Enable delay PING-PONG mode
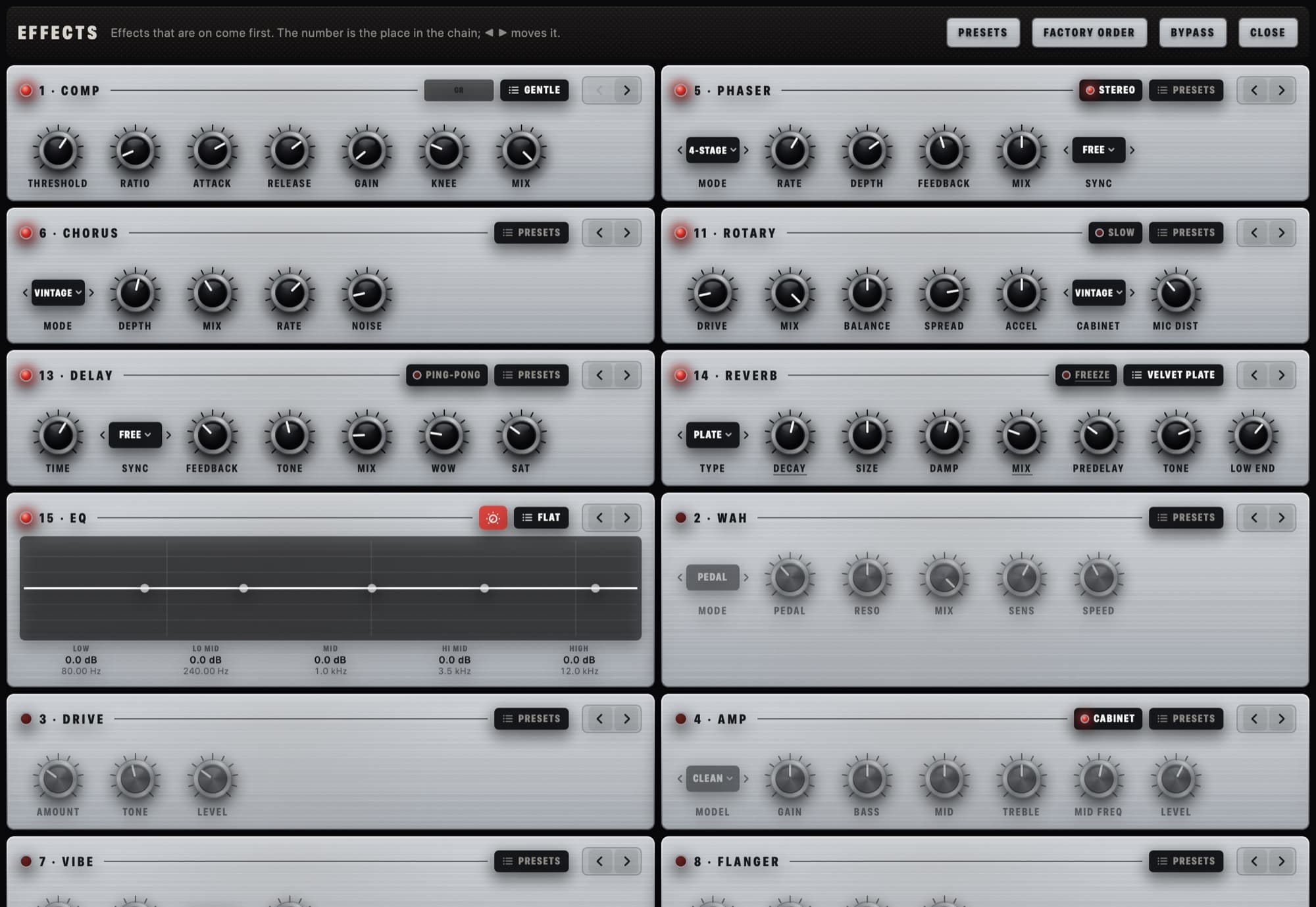The width and height of the screenshot is (1316, 907). 447,375
